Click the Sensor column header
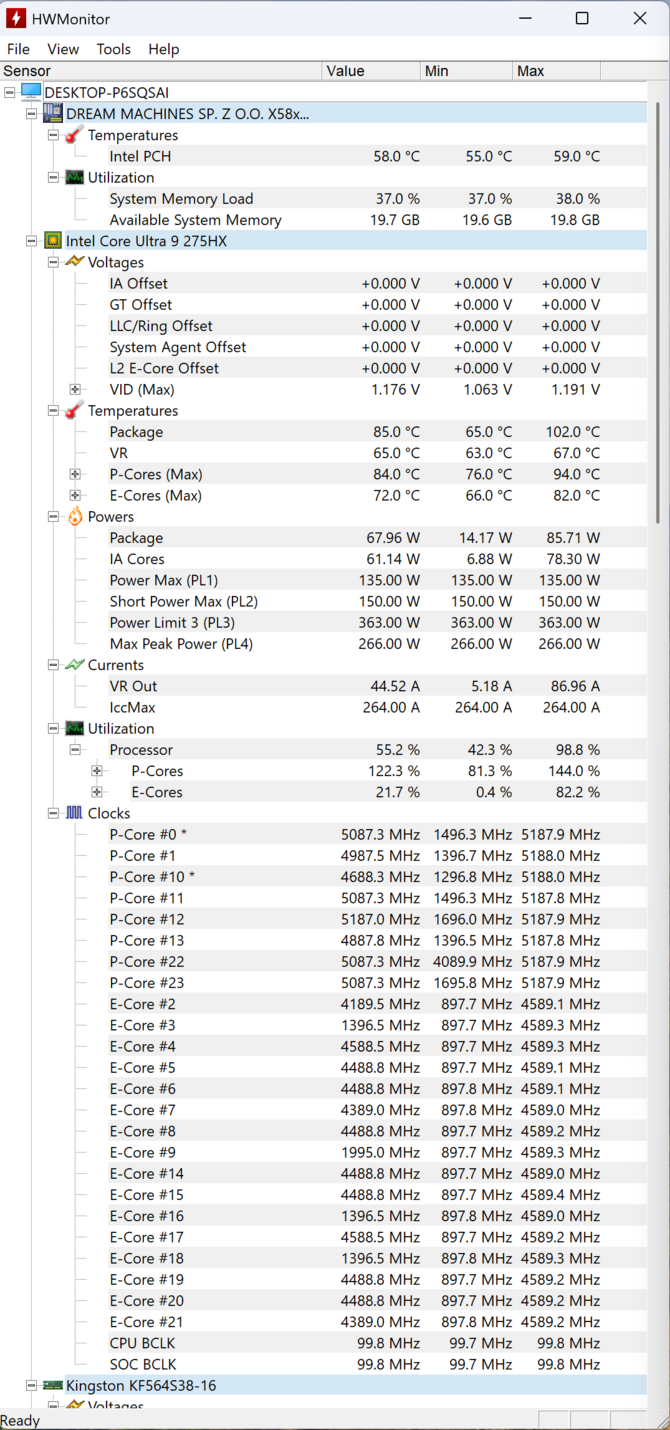Screen dimensions: 670x1430 [161, 71]
